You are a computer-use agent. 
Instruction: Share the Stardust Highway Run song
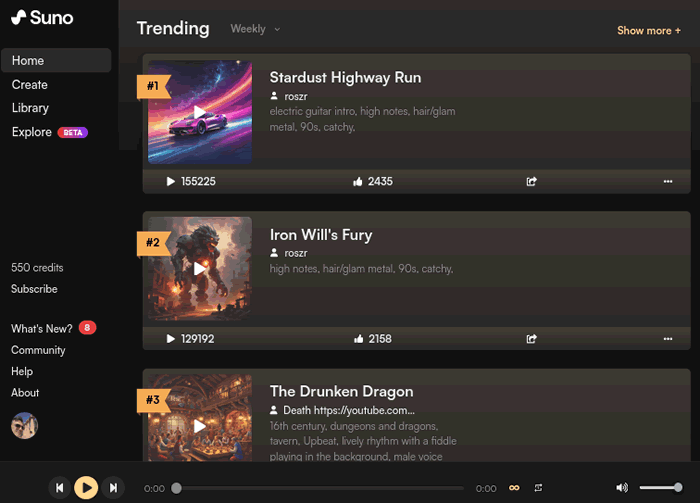[x=532, y=182]
